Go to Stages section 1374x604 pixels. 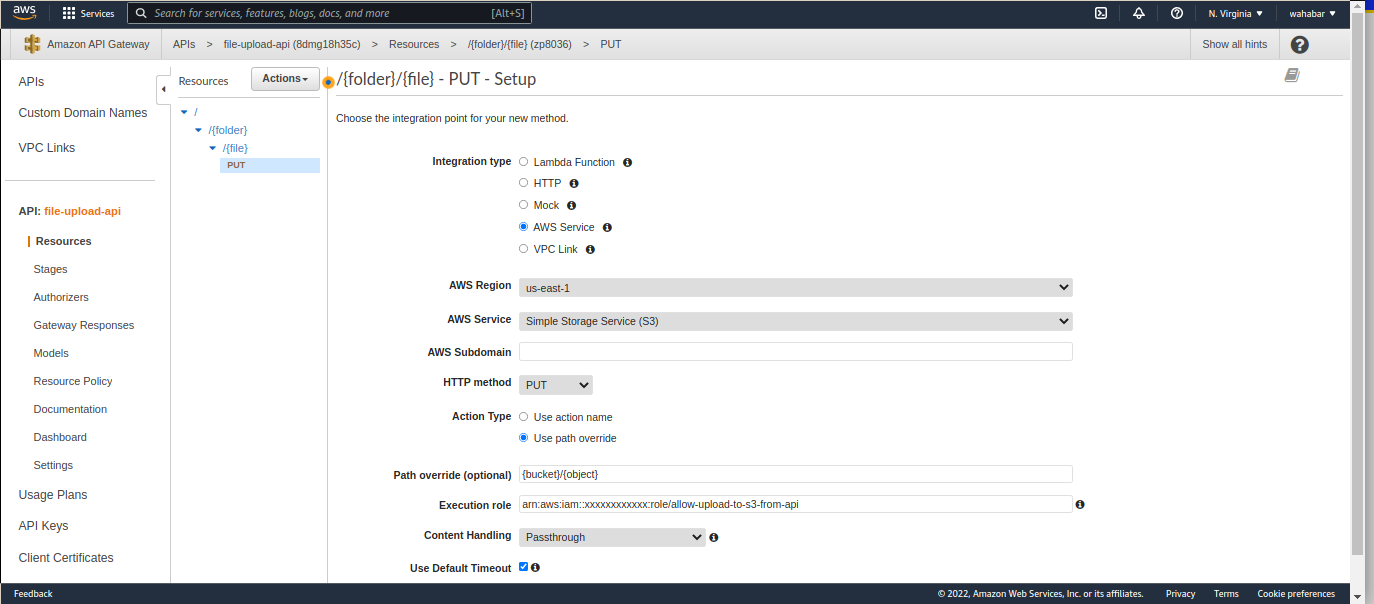(x=50, y=270)
